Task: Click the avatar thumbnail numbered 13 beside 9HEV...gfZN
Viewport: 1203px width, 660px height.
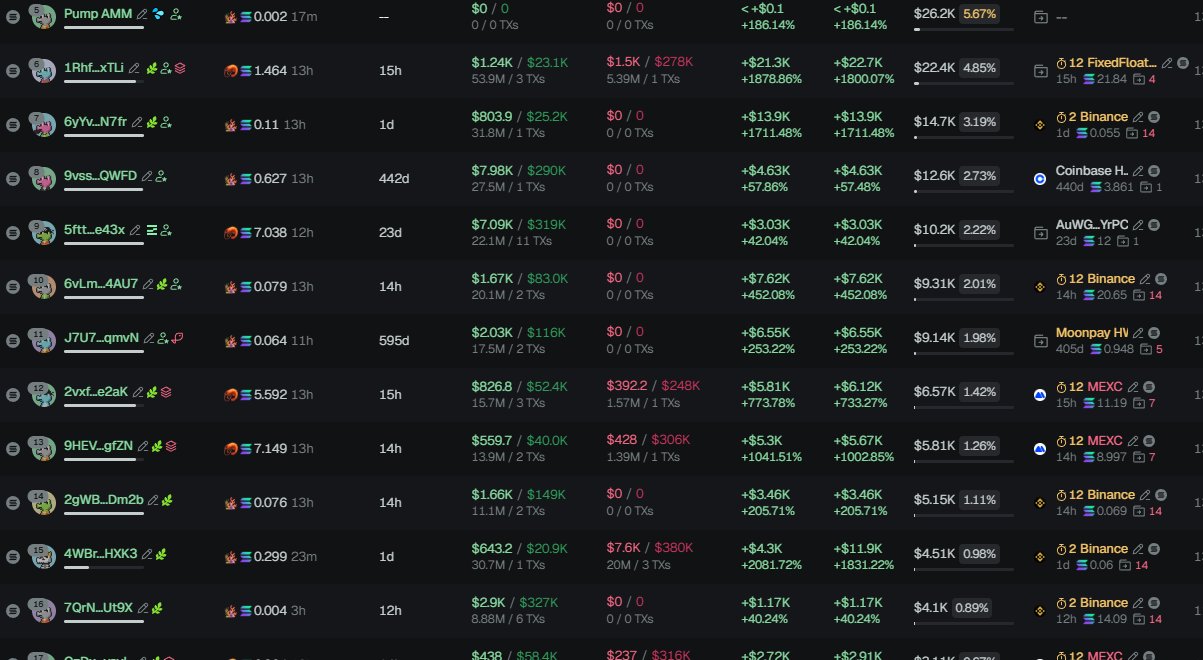Action: pos(42,449)
